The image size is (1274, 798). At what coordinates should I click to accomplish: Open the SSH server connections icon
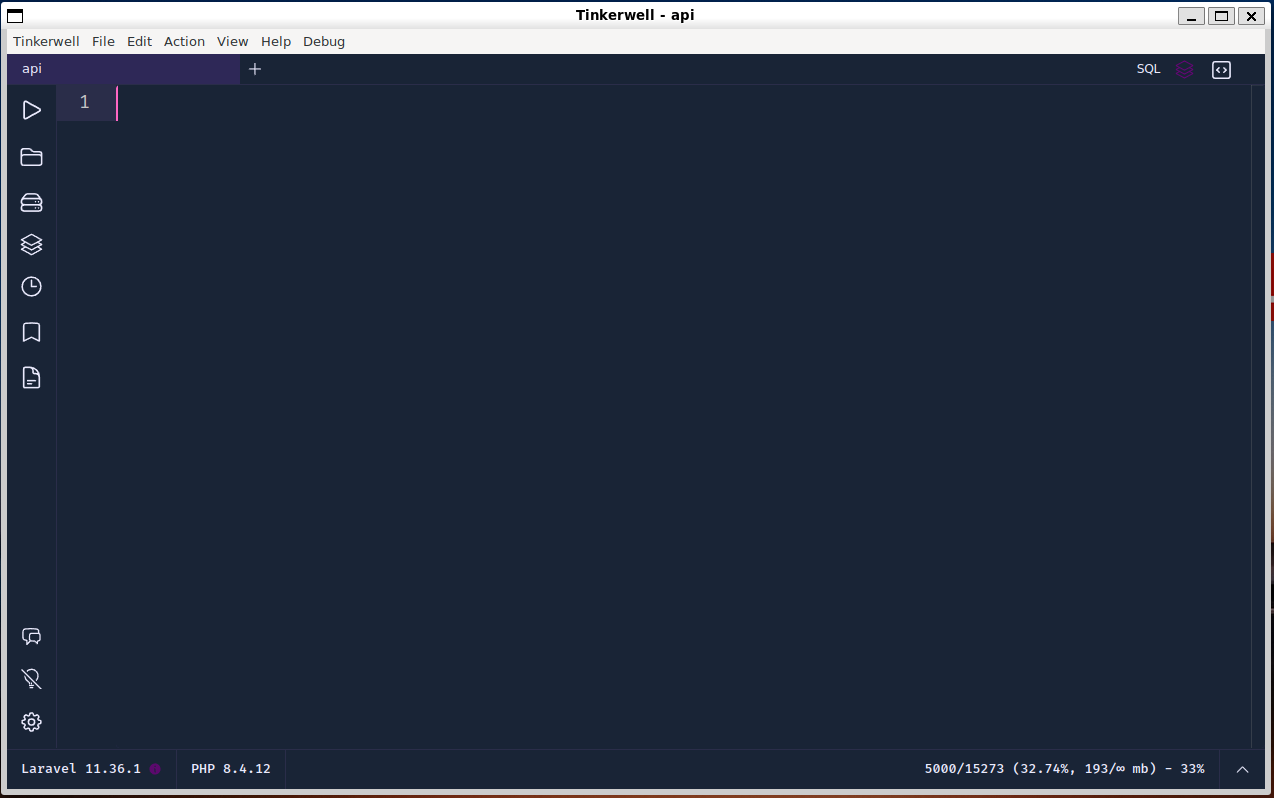click(x=31, y=202)
